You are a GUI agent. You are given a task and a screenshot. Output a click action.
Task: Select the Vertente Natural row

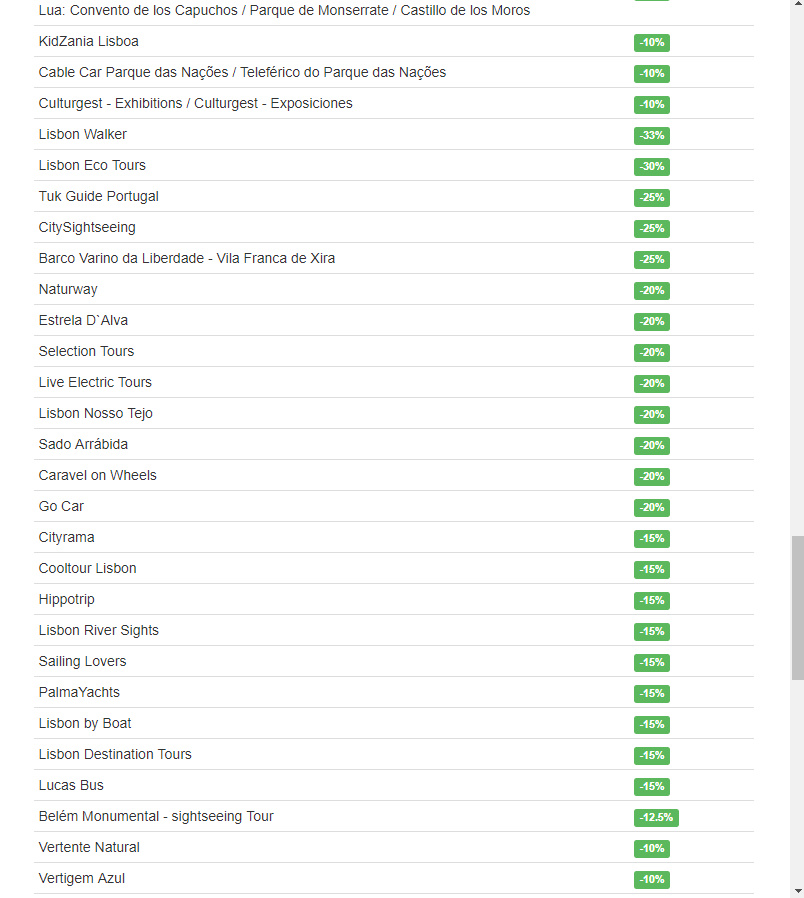click(393, 847)
